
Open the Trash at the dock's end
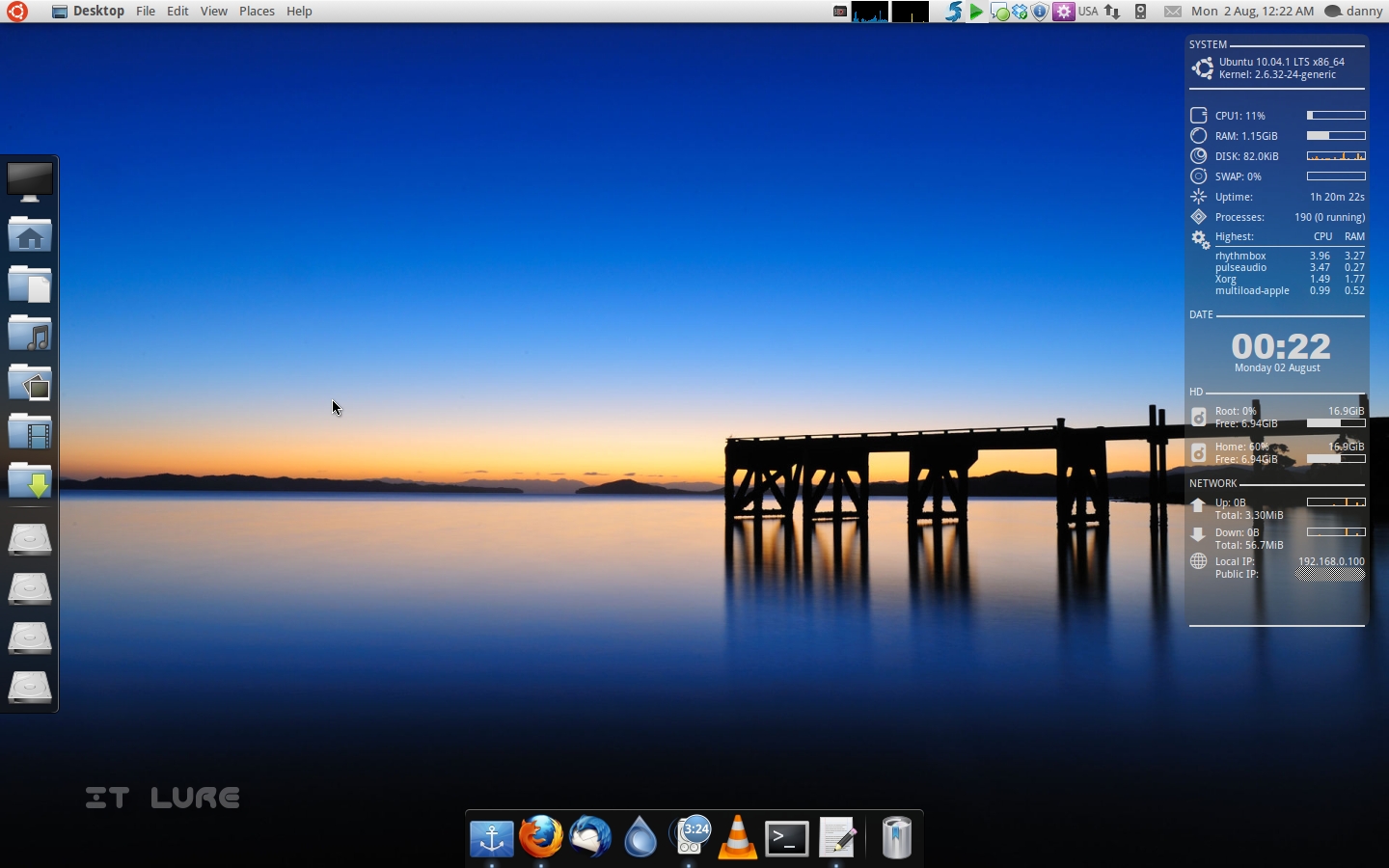tap(896, 839)
